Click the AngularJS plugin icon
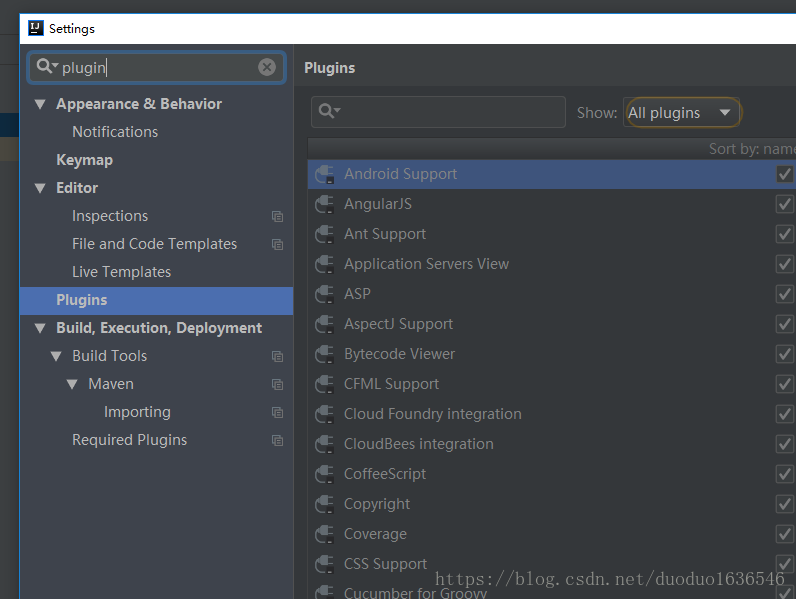The width and height of the screenshot is (796, 599). (324, 204)
